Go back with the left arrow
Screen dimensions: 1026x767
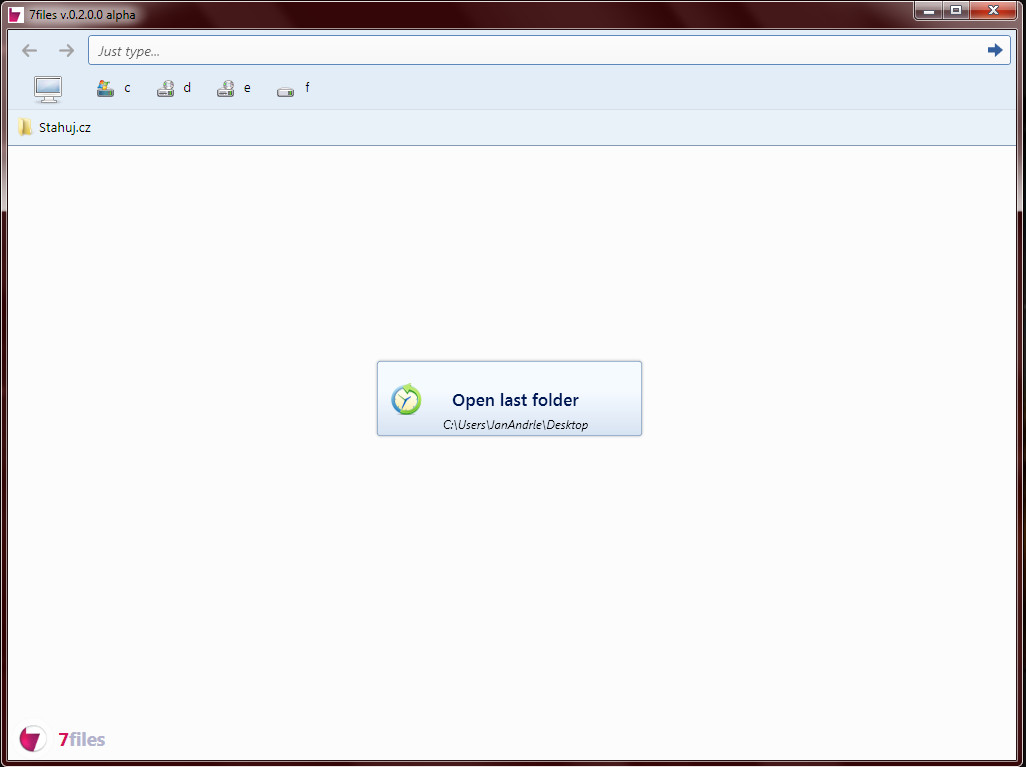tap(29, 50)
